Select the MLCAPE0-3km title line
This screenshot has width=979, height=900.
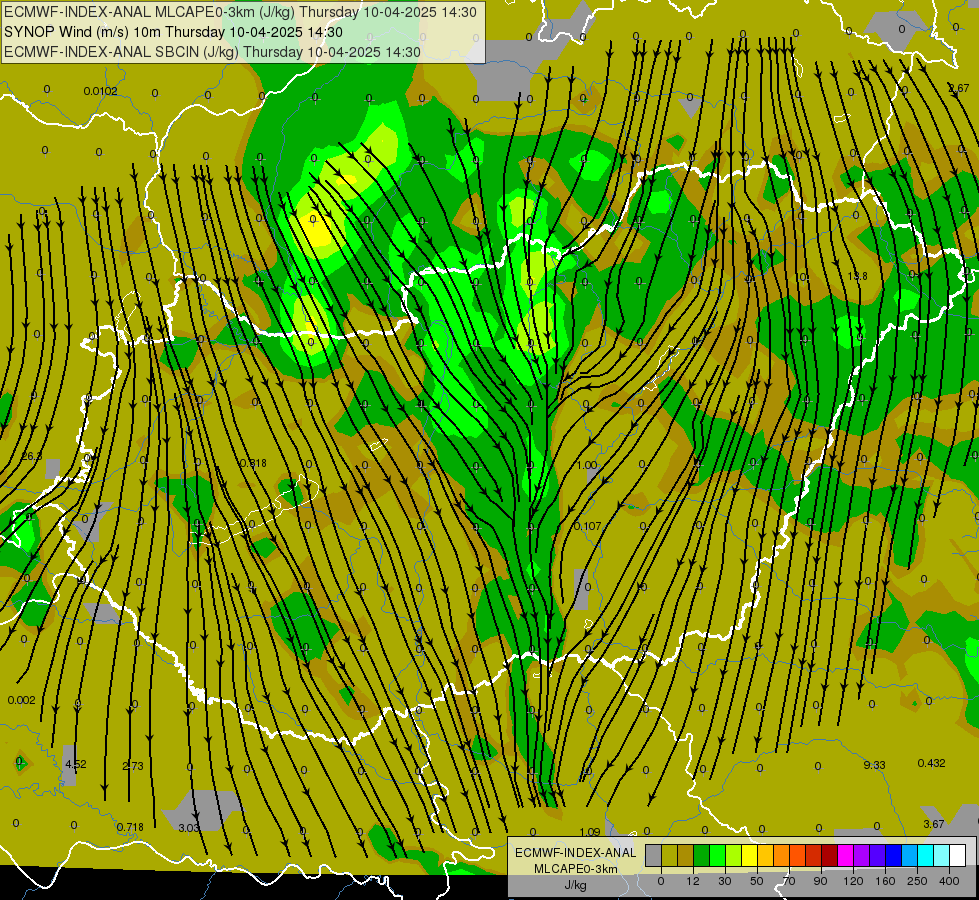pyautogui.click(x=240, y=12)
